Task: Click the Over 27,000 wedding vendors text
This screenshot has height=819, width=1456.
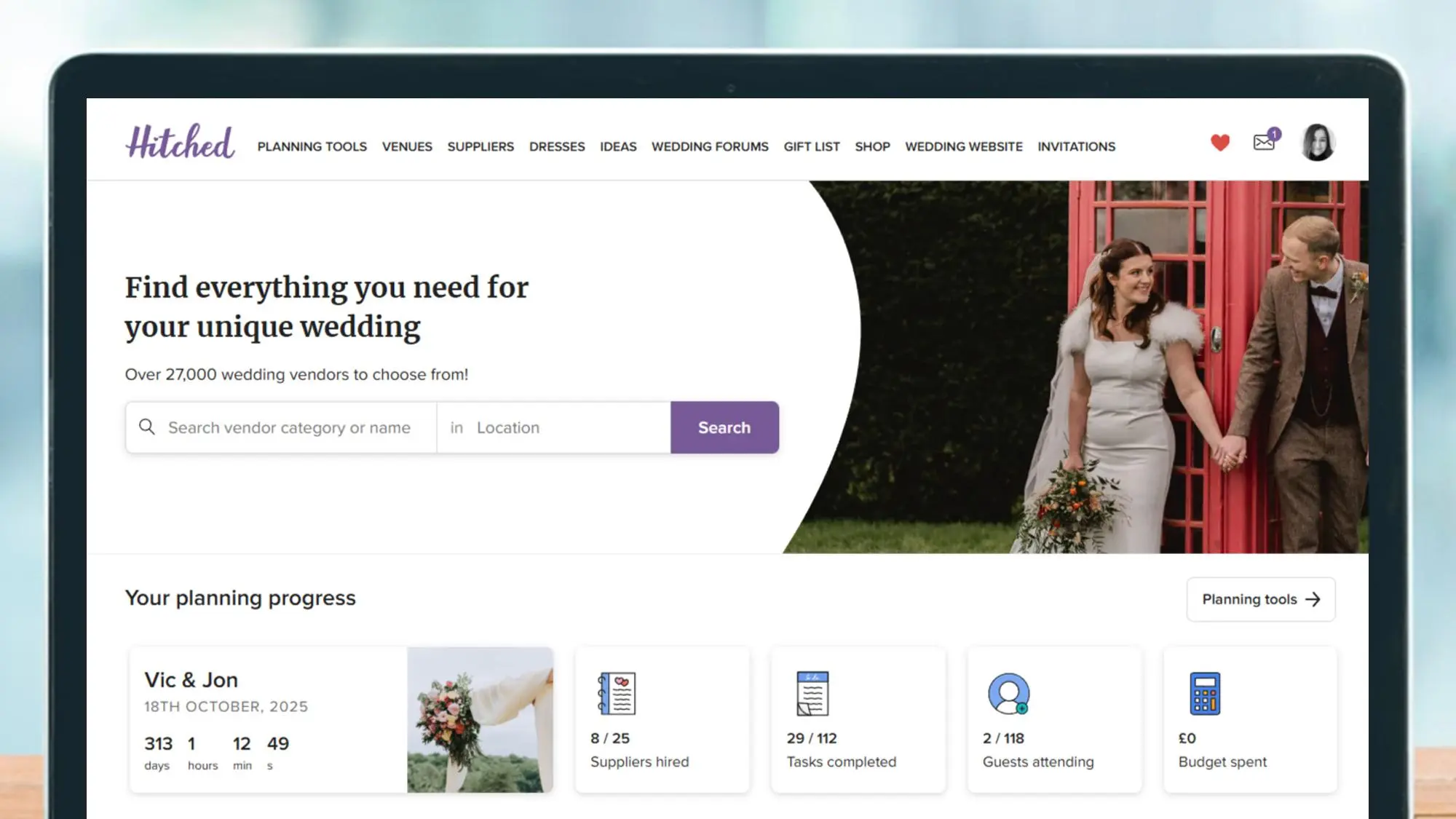Action: [296, 374]
